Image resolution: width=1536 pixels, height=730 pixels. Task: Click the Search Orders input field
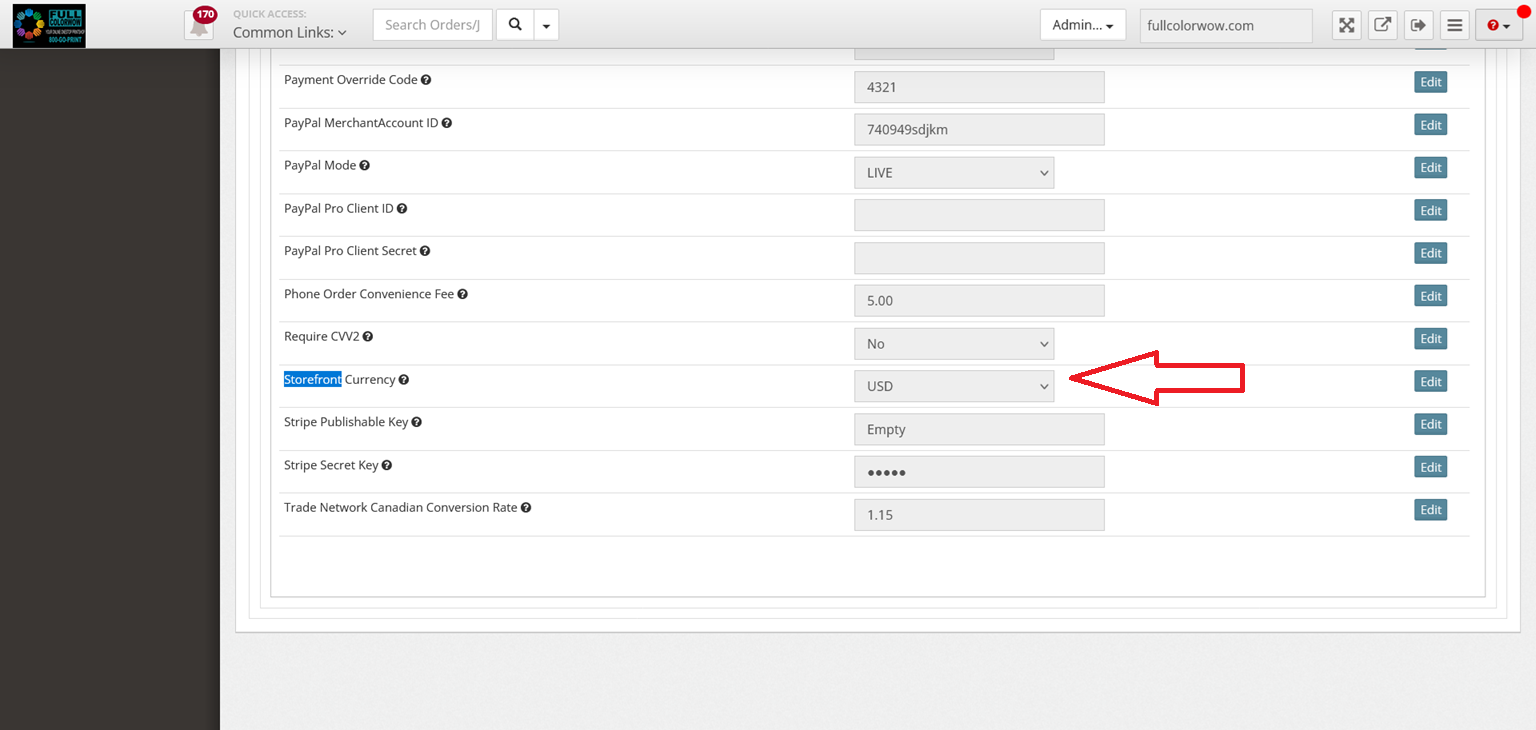click(432, 25)
